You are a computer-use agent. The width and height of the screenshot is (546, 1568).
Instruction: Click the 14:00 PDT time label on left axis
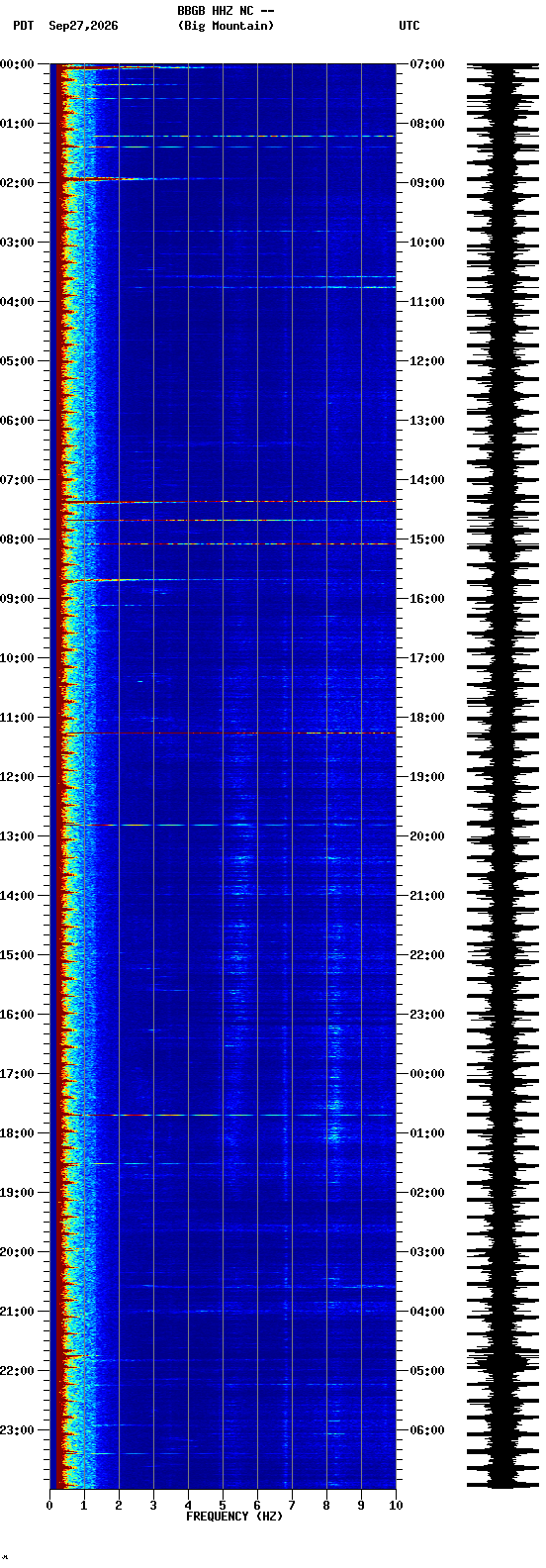pyautogui.click(x=18, y=896)
